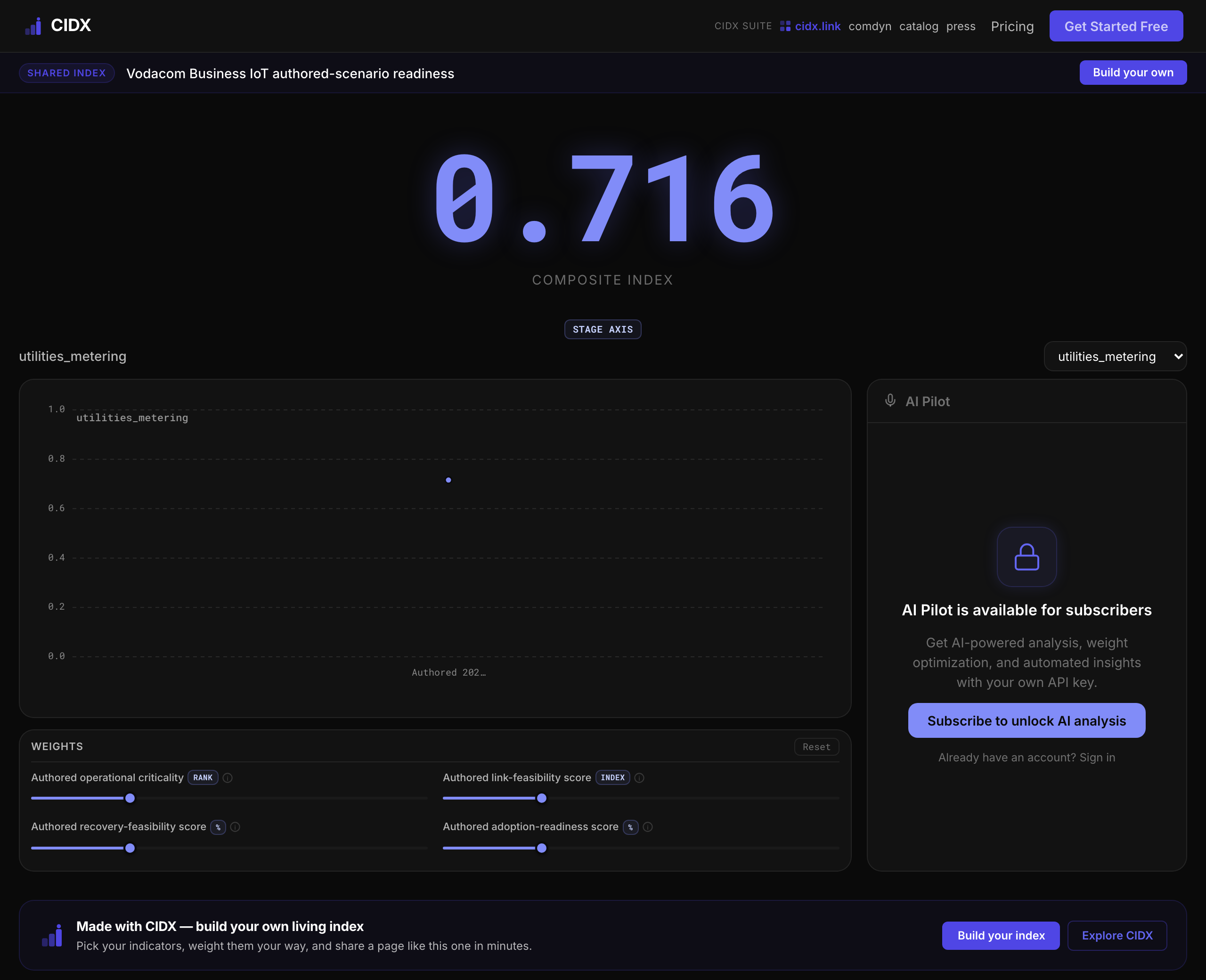This screenshot has height=980, width=1206.
Task: Open the Pricing page
Action: (x=1012, y=26)
